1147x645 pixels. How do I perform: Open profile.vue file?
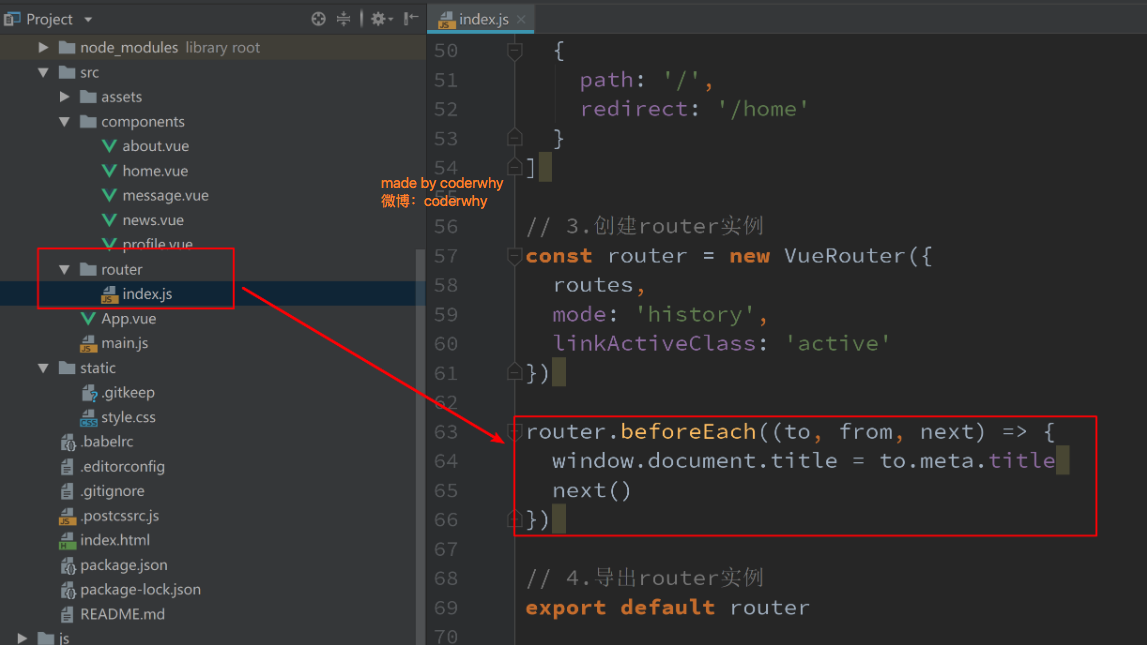[x=157, y=244]
